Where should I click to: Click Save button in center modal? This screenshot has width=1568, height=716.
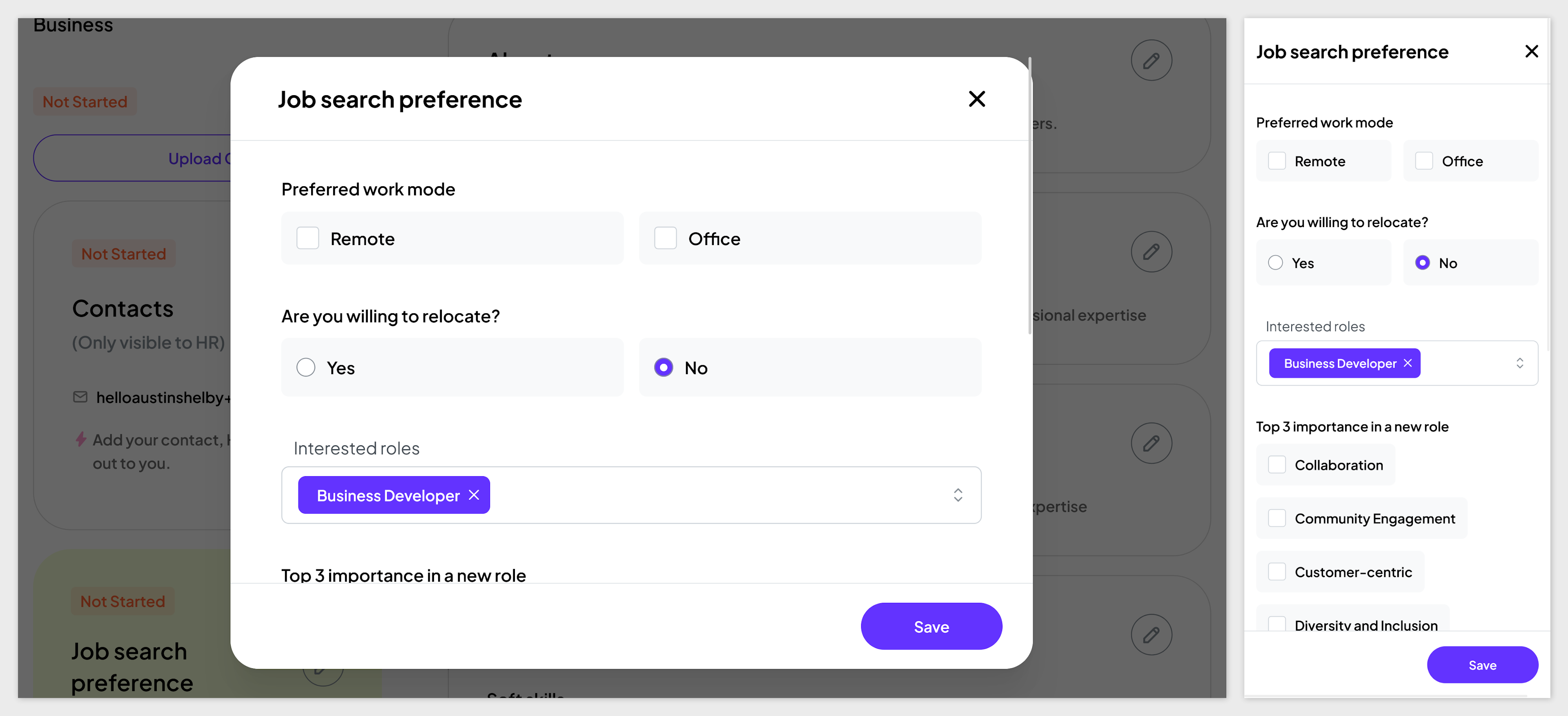tap(931, 627)
